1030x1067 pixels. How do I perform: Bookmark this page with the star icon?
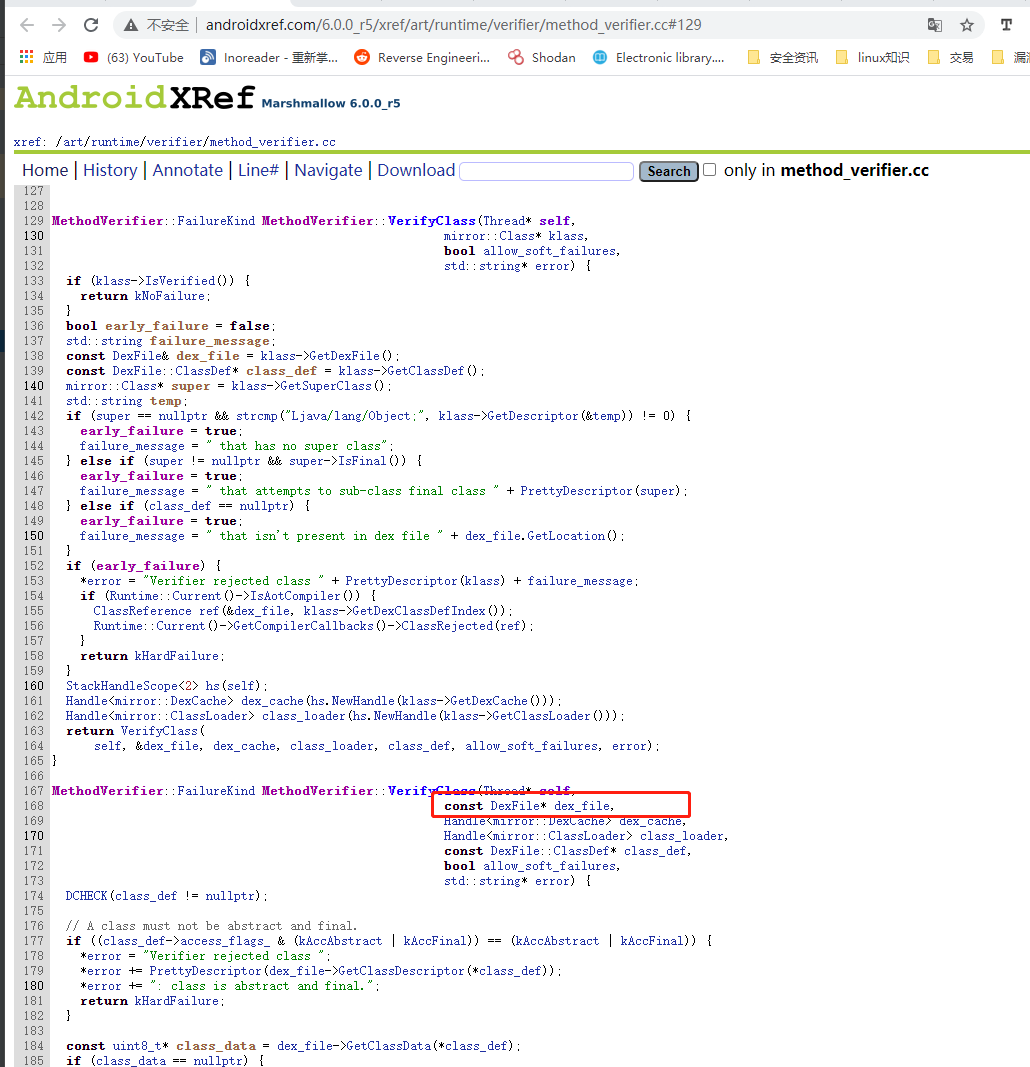pyautogui.click(x=967, y=25)
